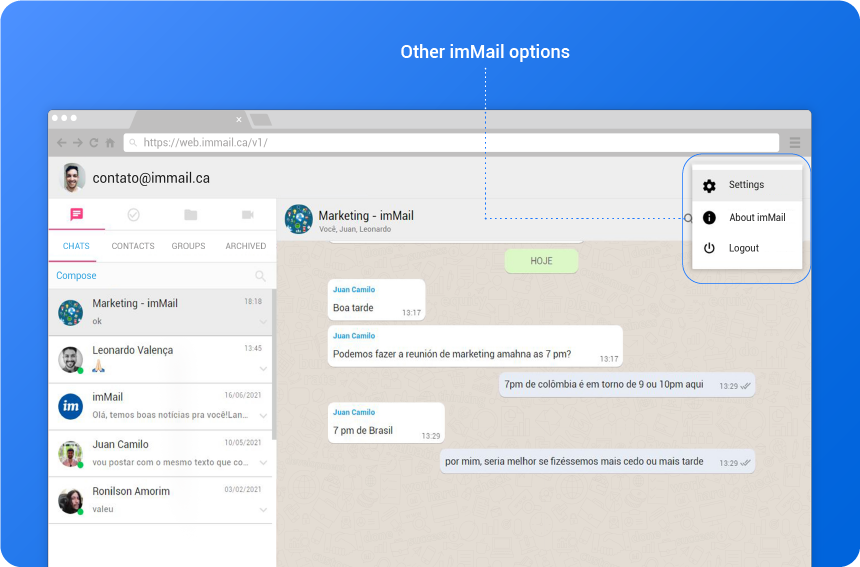Screen dimensions: 860x567
Task: Close the browser tab
Action: click(x=239, y=120)
